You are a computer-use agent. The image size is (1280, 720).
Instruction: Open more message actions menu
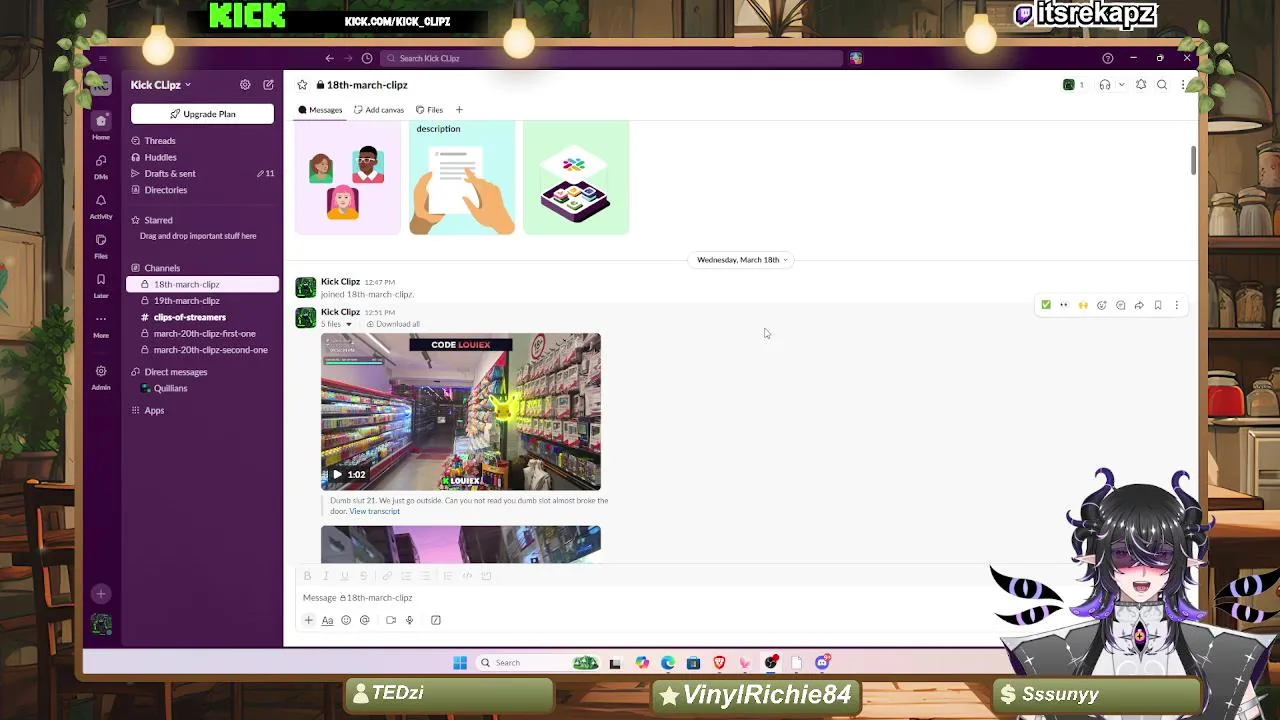pos(1176,305)
